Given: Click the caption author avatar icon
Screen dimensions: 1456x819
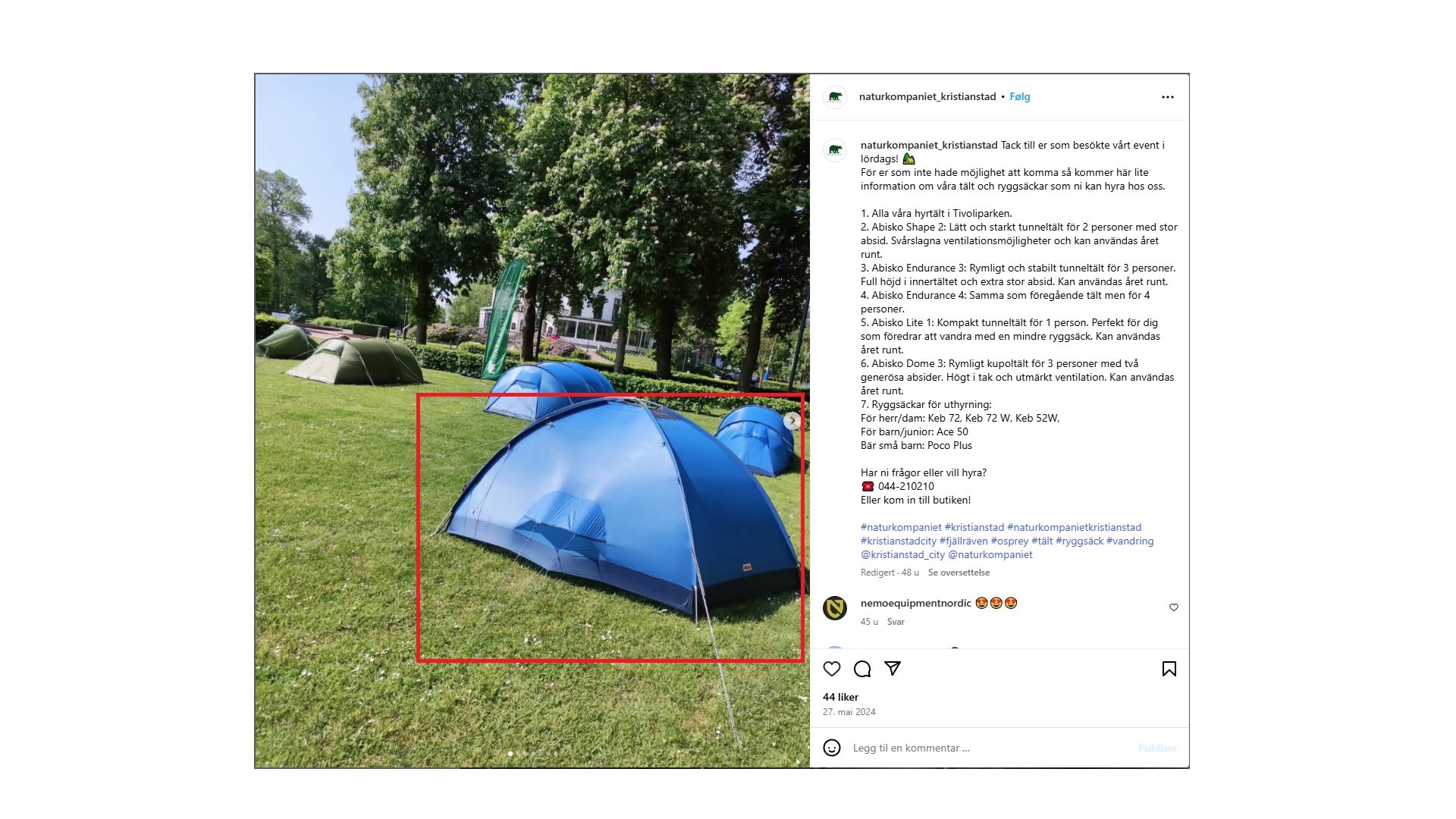Looking at the screenshot, I should pyautogui.click(x=835, y=150).
